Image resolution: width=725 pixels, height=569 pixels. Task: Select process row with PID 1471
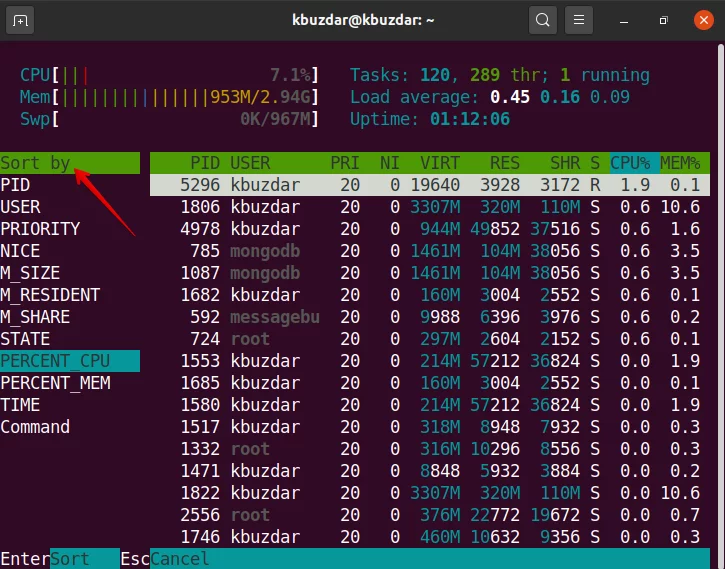coord(430,471)
